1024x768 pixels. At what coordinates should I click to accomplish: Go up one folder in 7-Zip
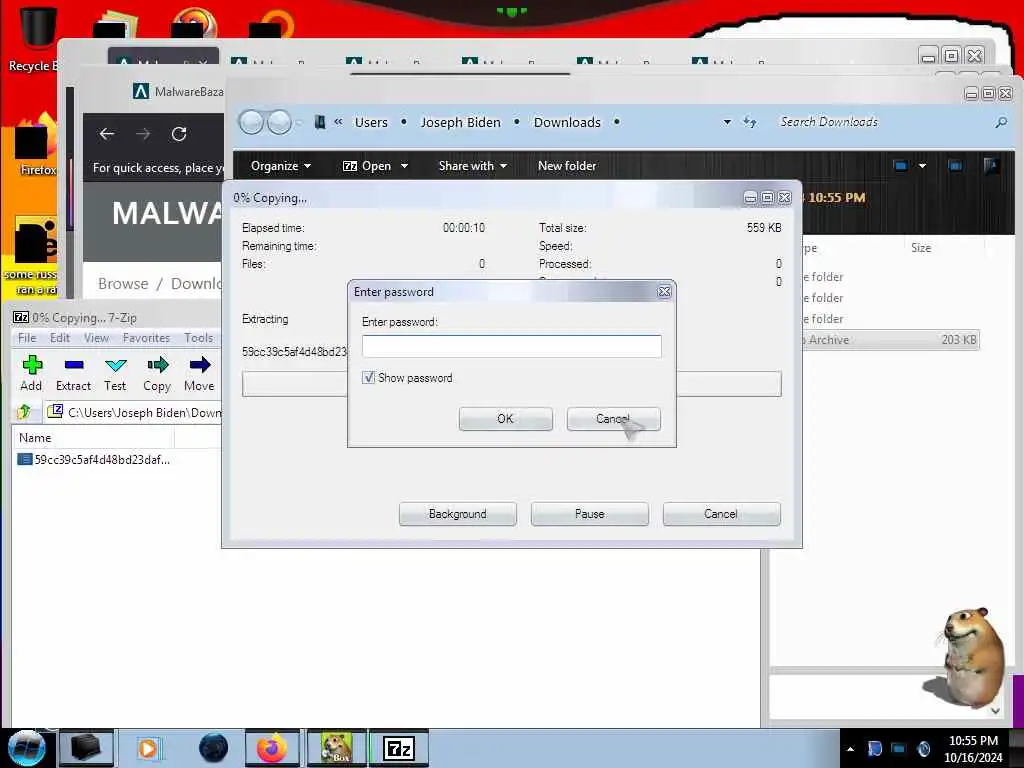25,412
